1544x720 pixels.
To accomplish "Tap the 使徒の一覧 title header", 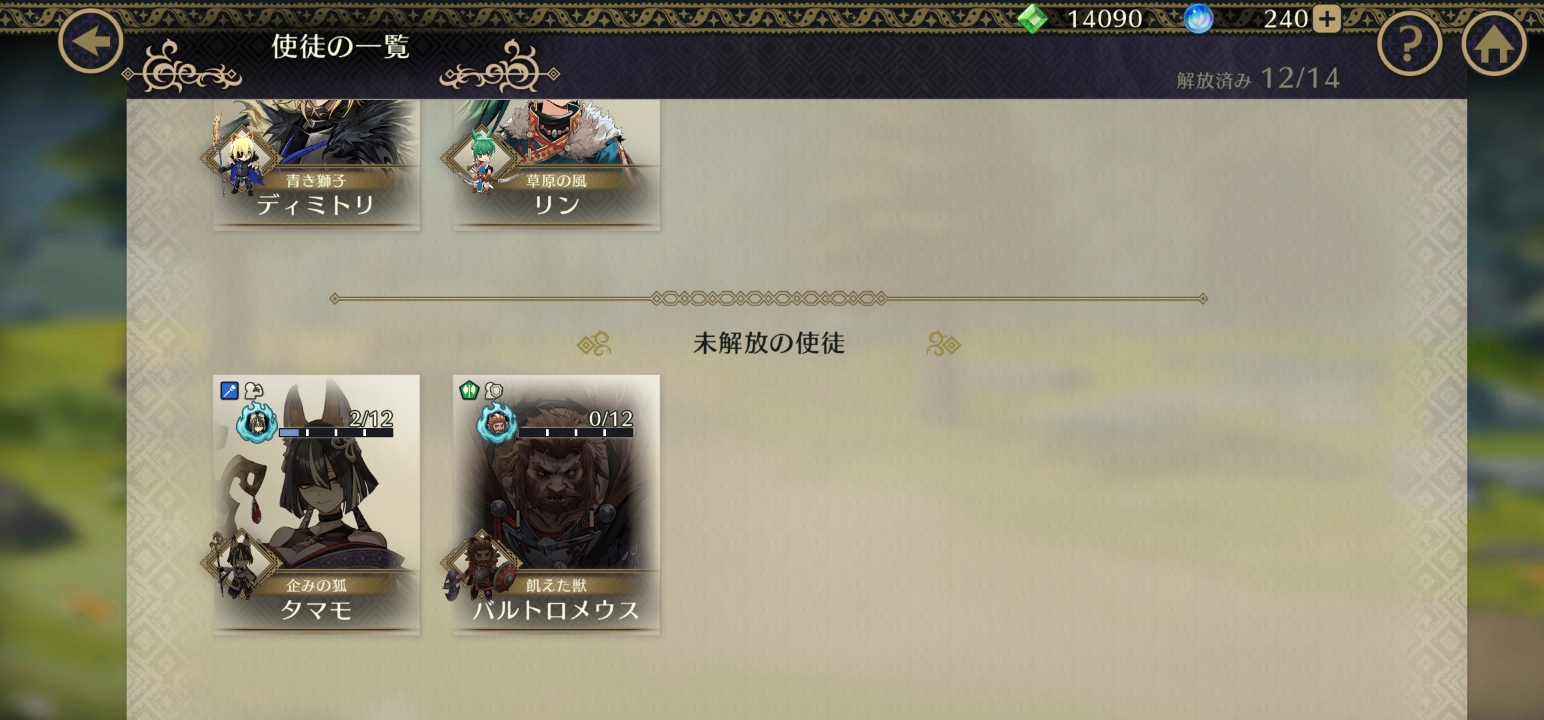I will point(341,47).
